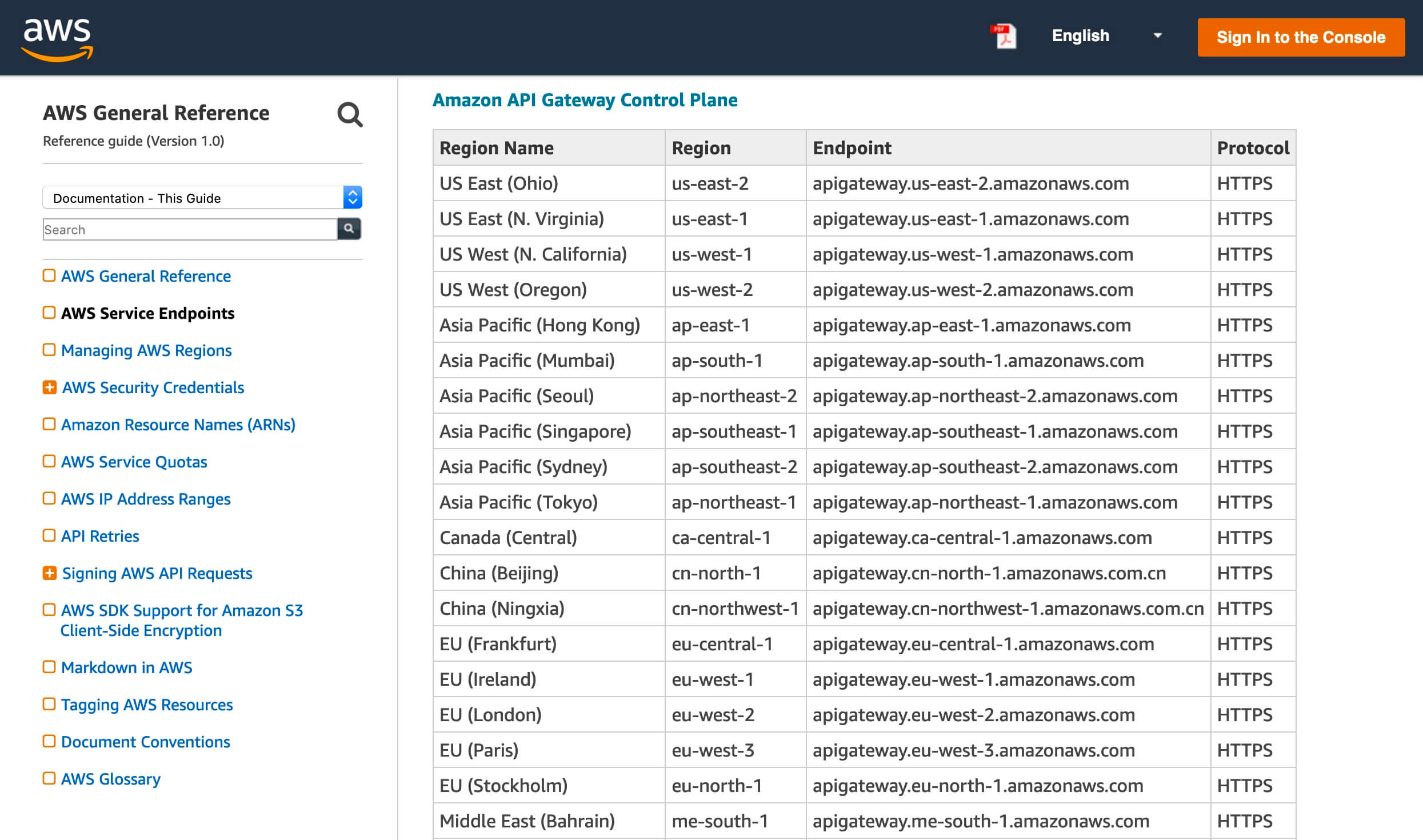Select EU (Paris) cell
The height and width of the screenshot is (840, 1423).
click(549, 750)
